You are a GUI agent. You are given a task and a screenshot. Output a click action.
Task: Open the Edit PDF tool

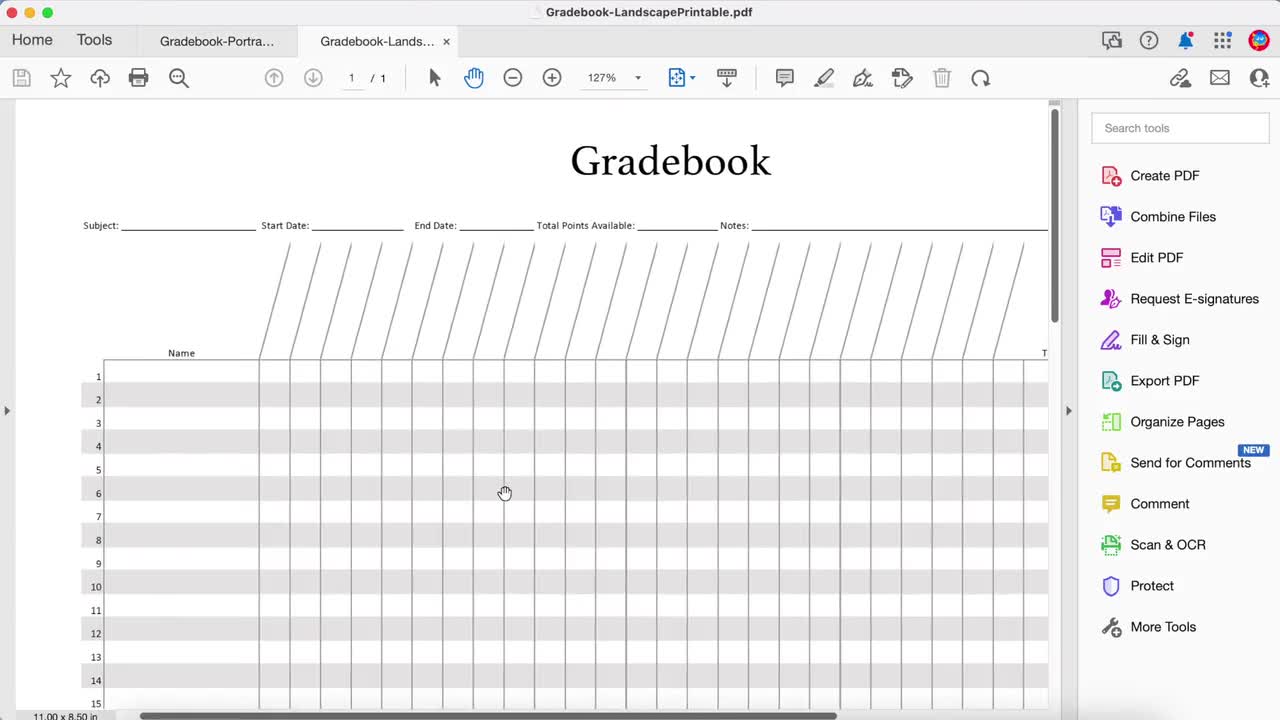click(1156, 257)
